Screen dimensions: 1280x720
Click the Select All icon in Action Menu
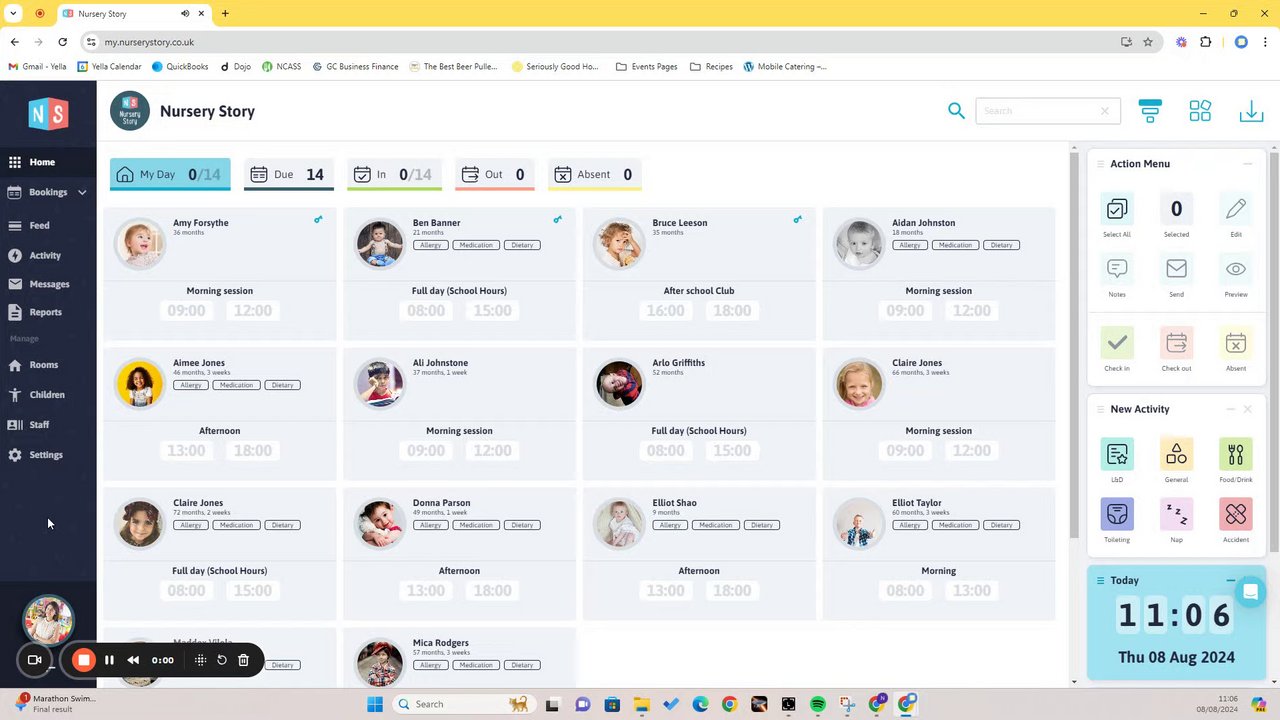point(1117,209)
